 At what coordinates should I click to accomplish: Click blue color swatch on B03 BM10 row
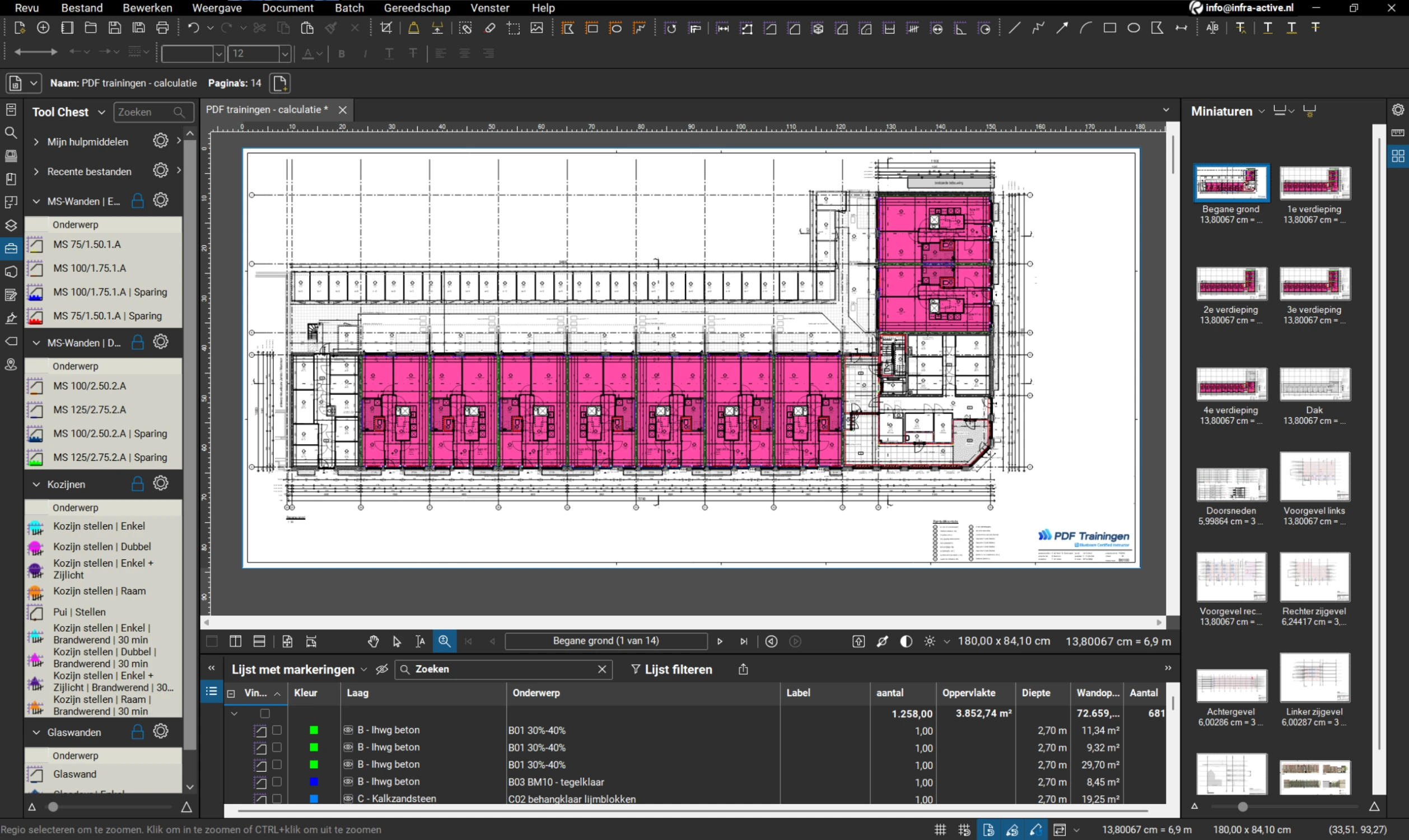coord(314,782)
